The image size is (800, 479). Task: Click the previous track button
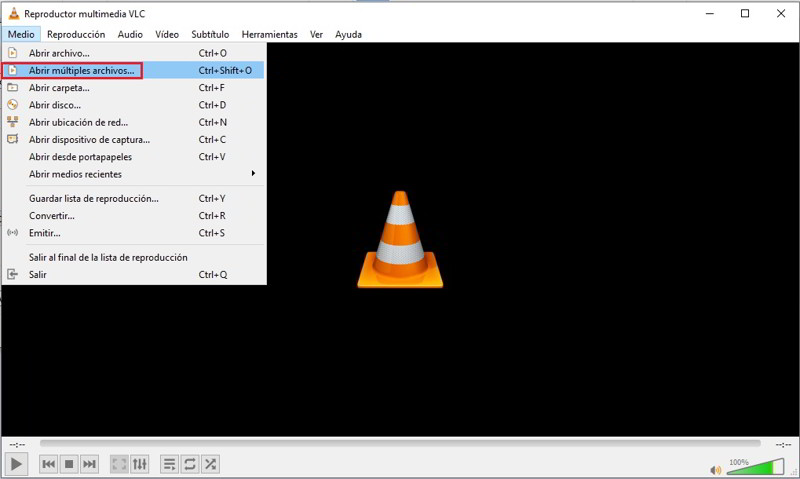coord(48,464)
